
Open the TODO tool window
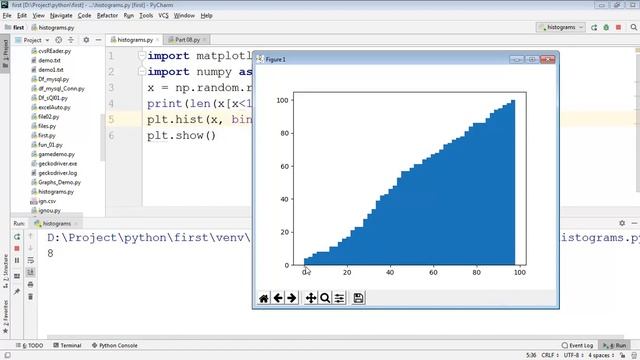[29, 345]
